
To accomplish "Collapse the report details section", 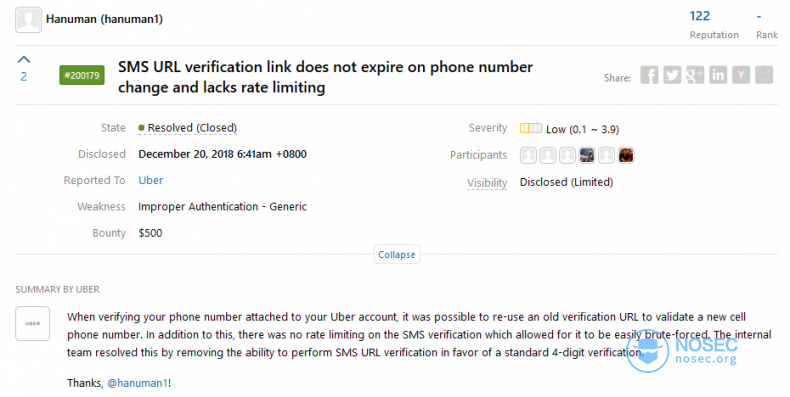I will 397,254.
